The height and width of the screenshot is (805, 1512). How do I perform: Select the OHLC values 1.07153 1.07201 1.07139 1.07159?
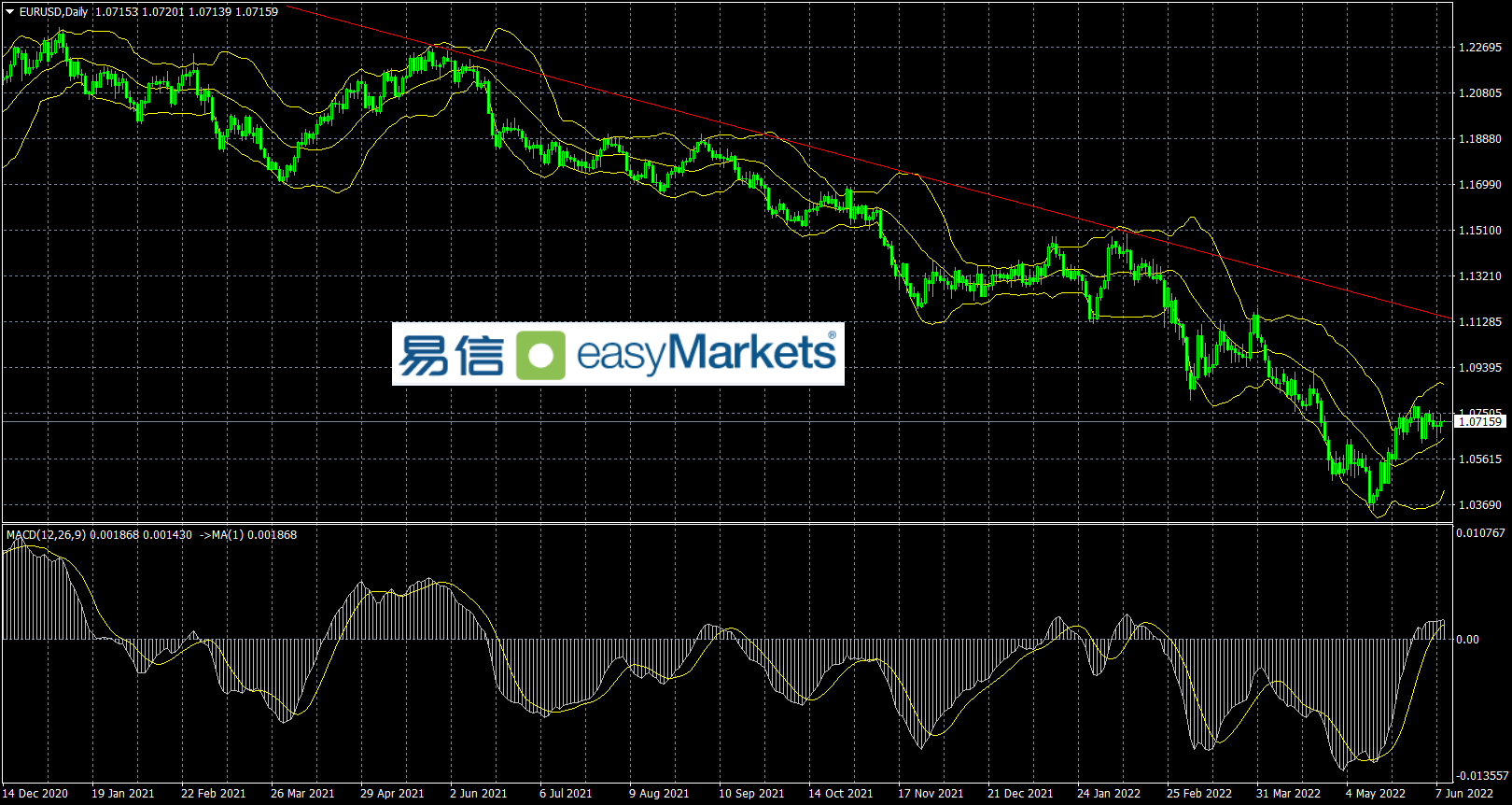click(x=187, y=12)
